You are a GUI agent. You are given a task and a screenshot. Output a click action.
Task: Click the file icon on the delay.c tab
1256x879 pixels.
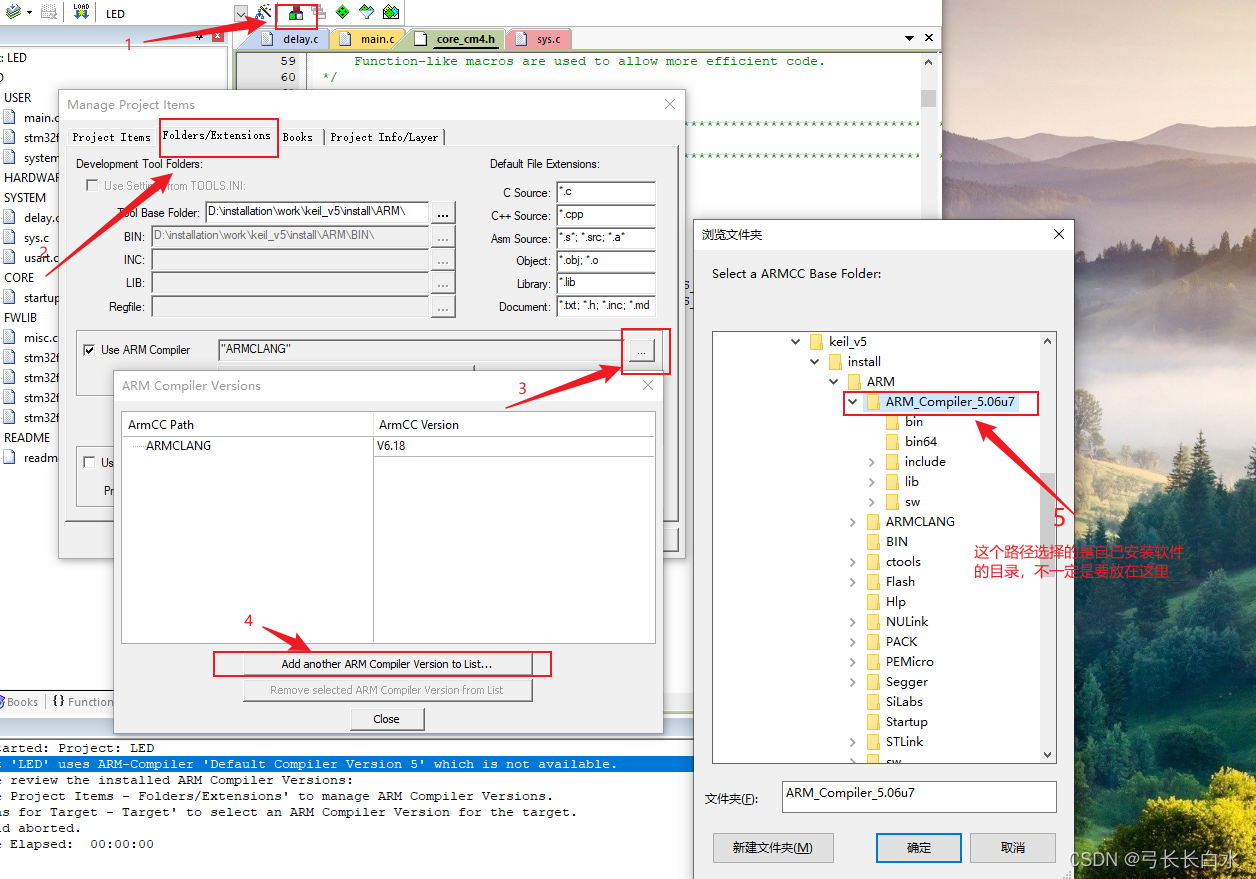(268, 39)
